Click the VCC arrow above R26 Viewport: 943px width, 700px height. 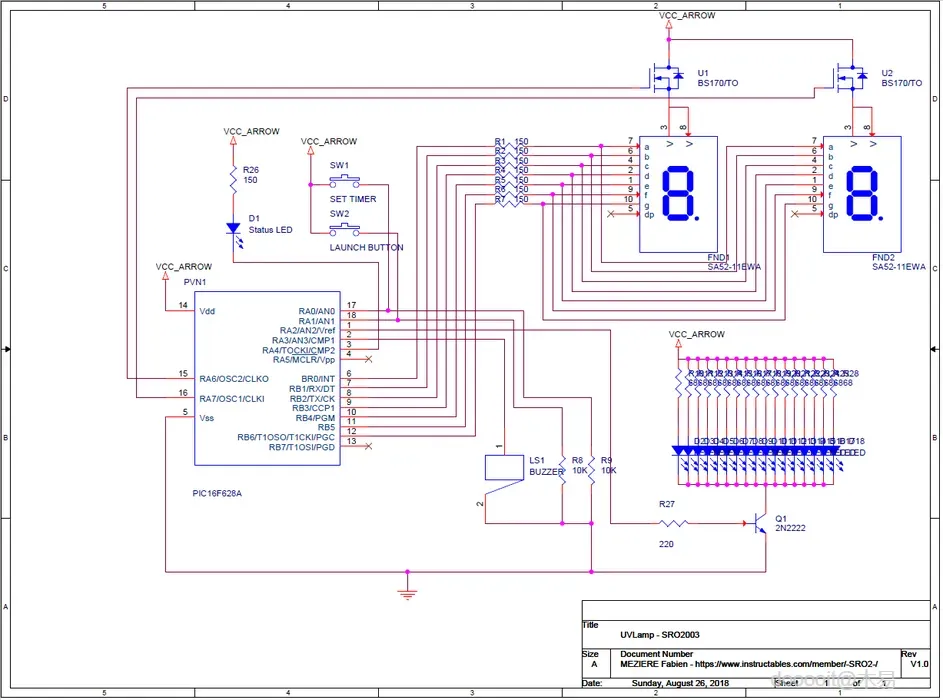(233, 141)
